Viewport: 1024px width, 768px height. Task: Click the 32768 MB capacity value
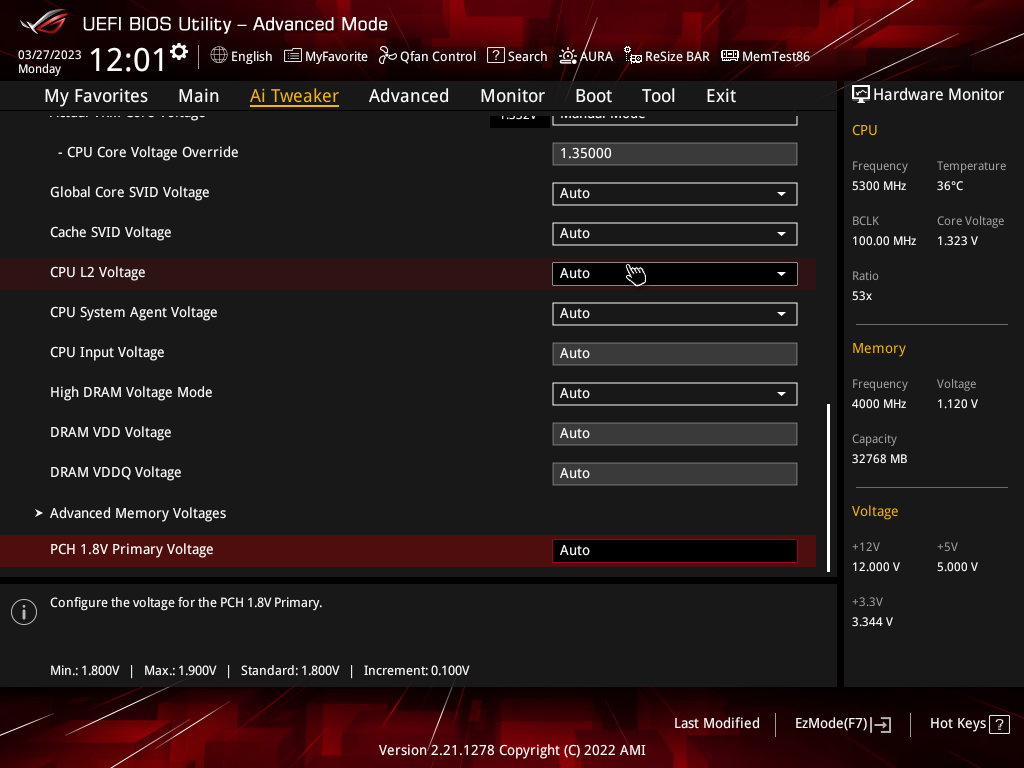point(879,459)
